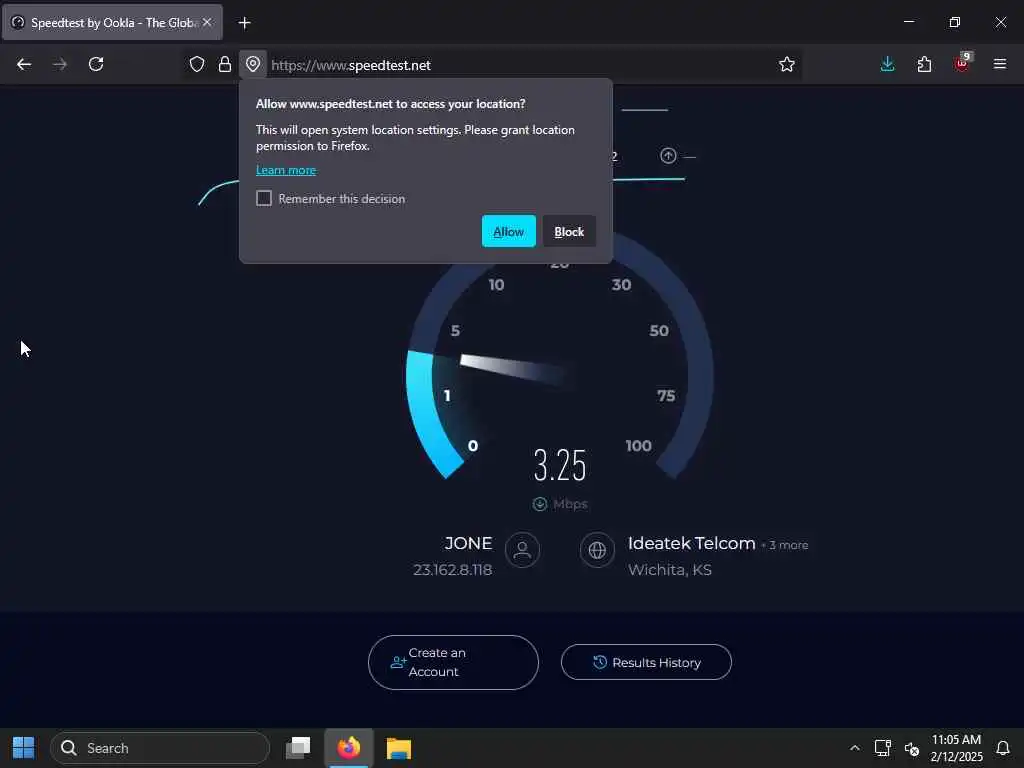Open a new tab with plus button
Image resolution: width=1024 pixels, height=768 pixels.
[244, 23]
